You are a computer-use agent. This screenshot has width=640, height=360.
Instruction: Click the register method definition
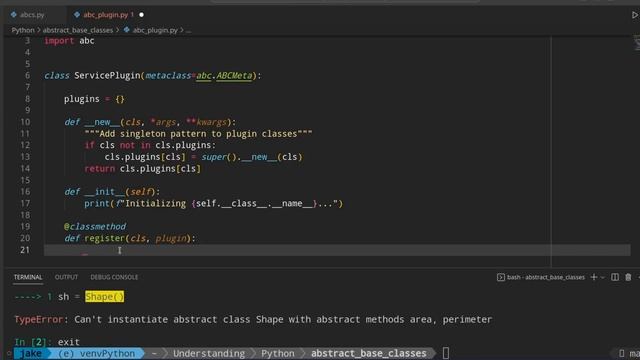point(130,238)
